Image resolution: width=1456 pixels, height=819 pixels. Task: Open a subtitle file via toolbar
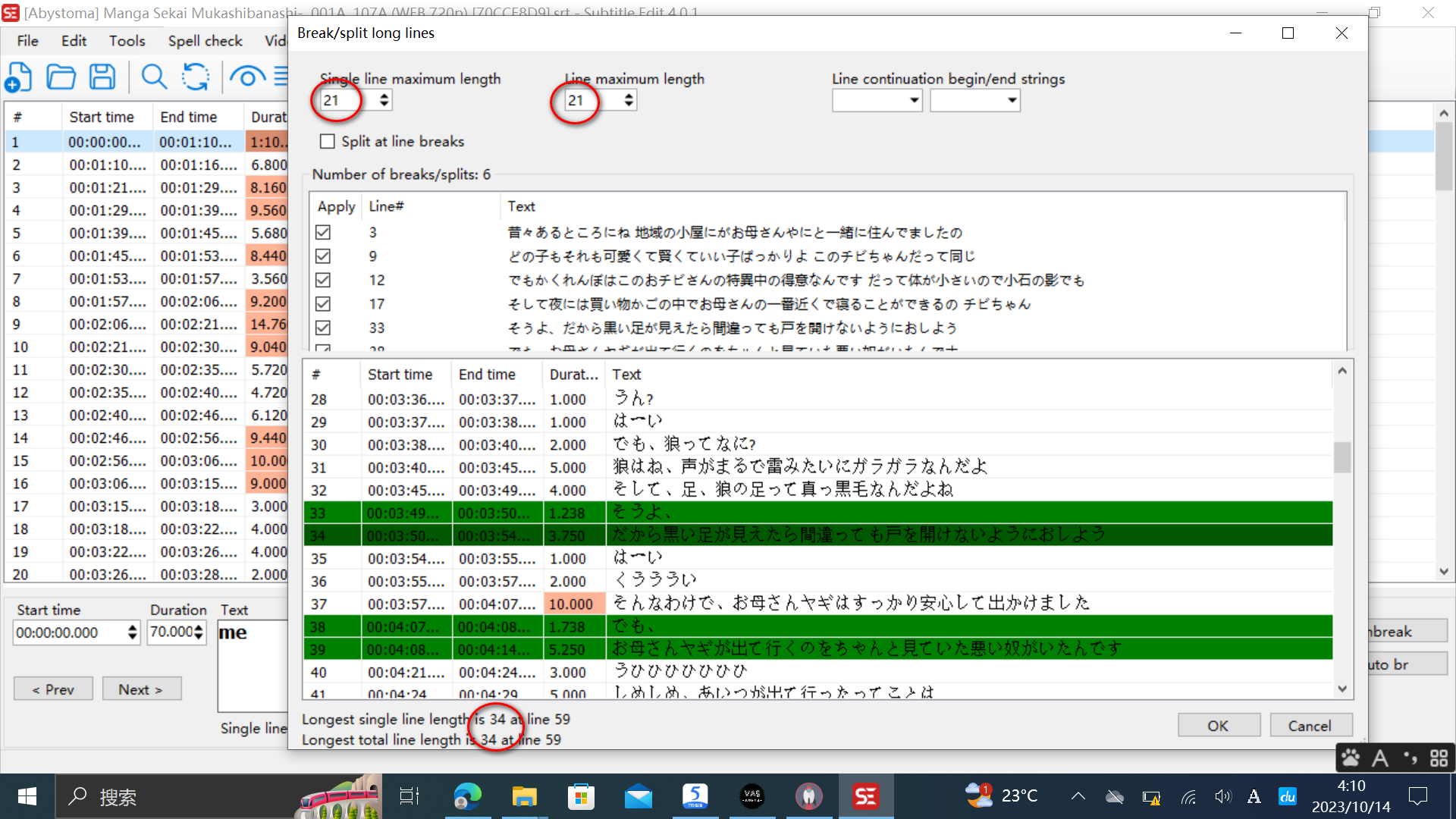click(x=61, y=77)
